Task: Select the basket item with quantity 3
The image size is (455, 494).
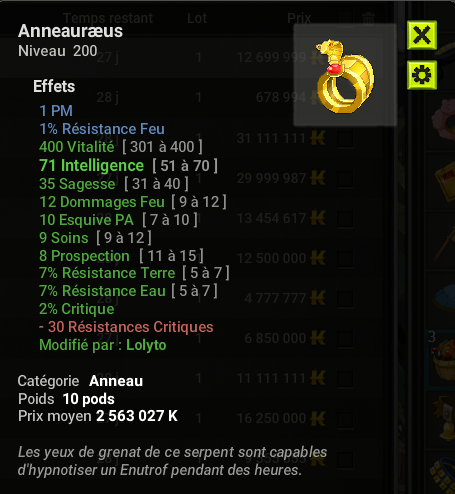Action: (x=441, y=359)
